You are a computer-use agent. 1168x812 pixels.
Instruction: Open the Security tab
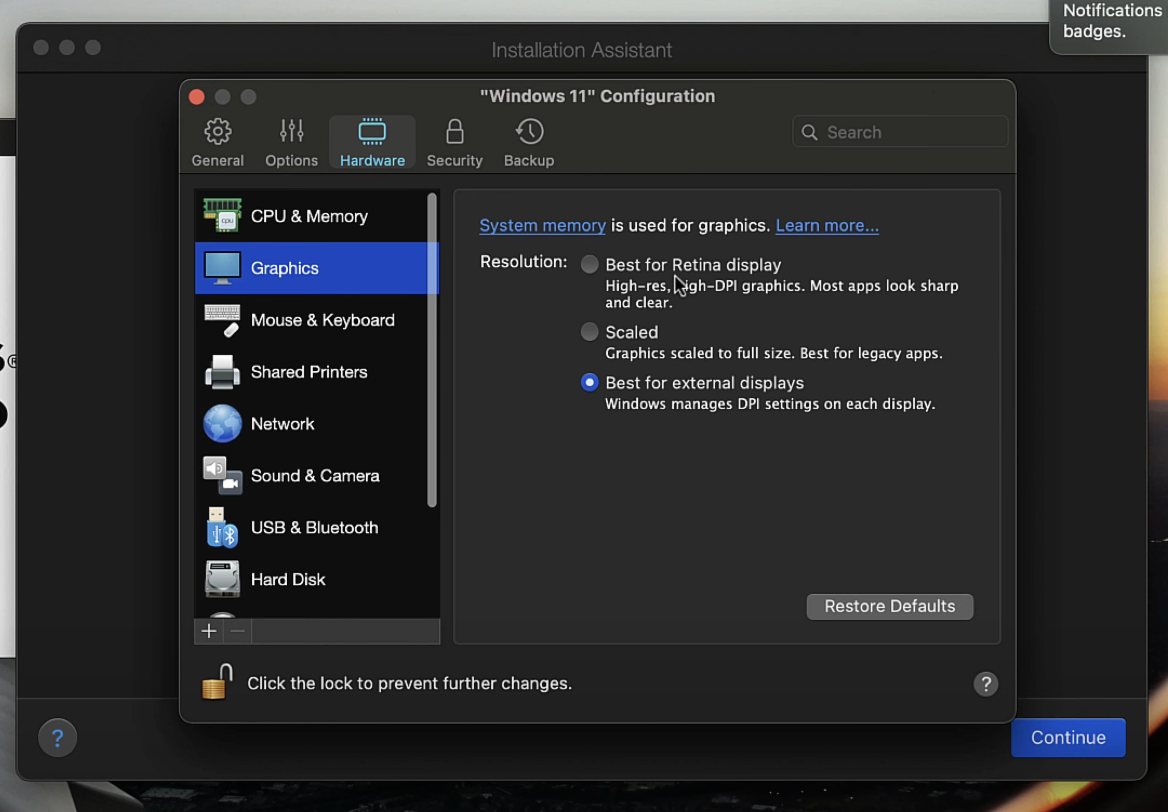454,142
